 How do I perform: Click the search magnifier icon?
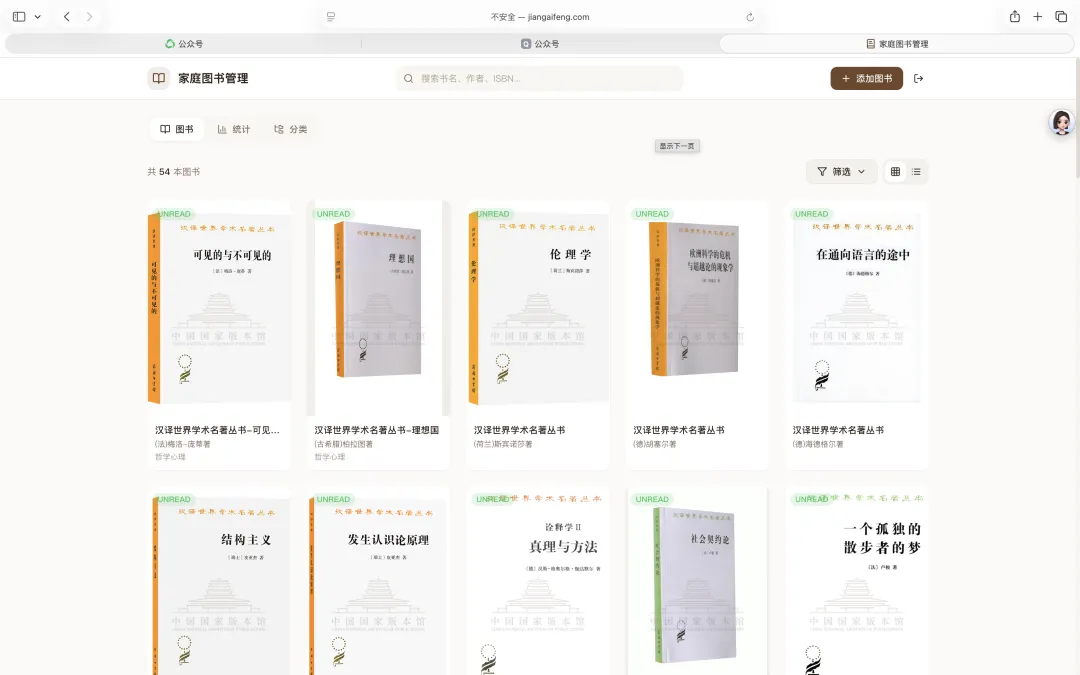[408, 79]
